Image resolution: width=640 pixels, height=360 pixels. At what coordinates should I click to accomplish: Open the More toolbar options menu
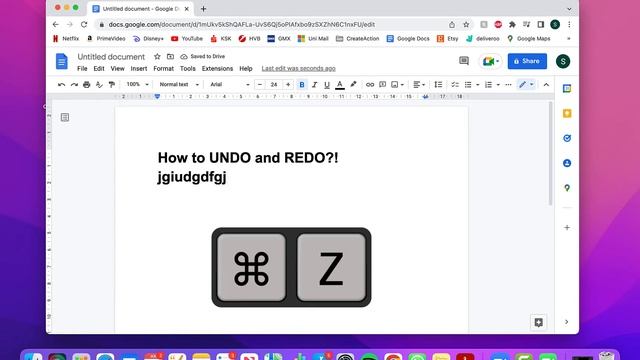tap(508, 84)
